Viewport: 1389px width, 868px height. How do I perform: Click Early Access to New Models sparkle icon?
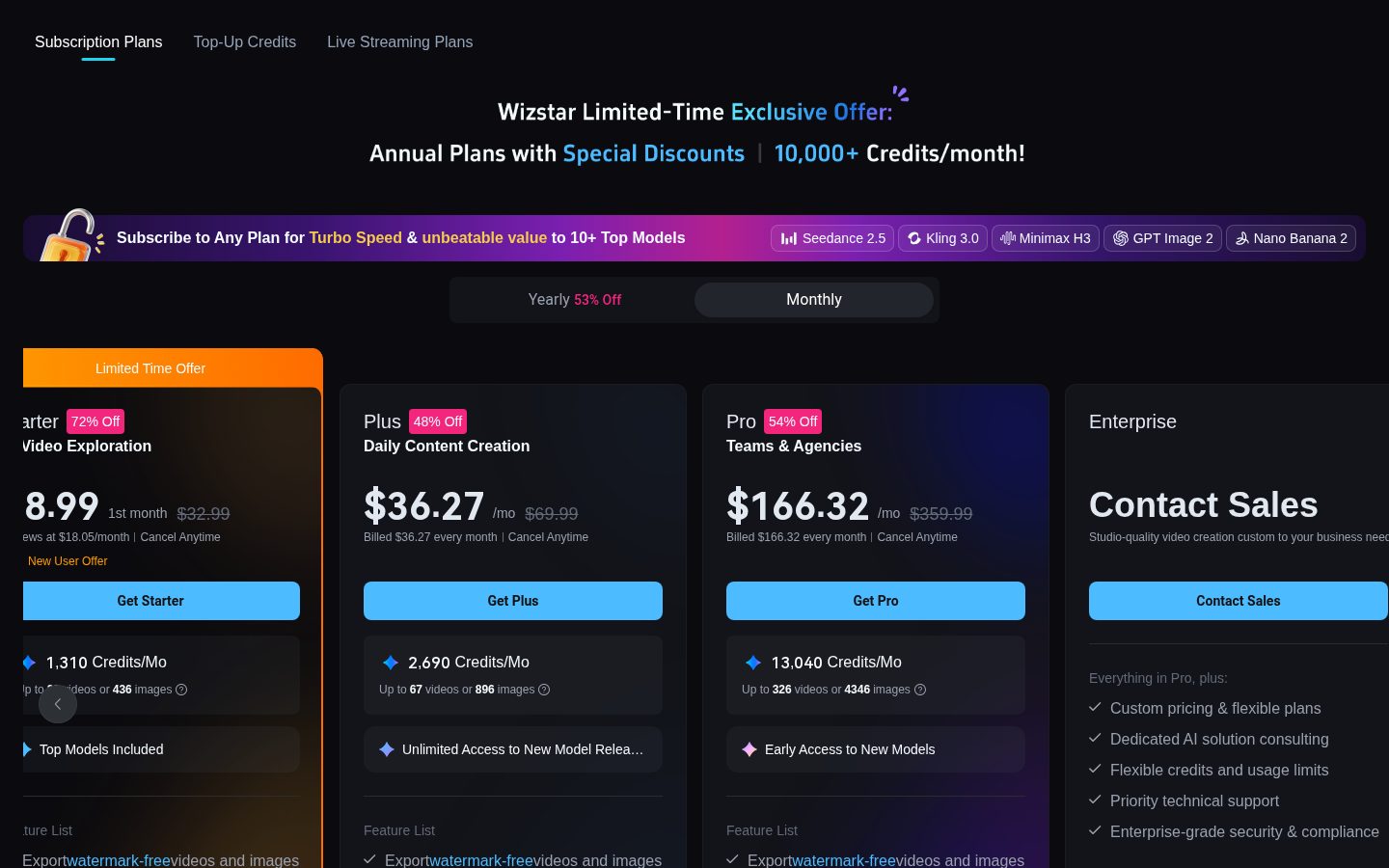[749, 749]
